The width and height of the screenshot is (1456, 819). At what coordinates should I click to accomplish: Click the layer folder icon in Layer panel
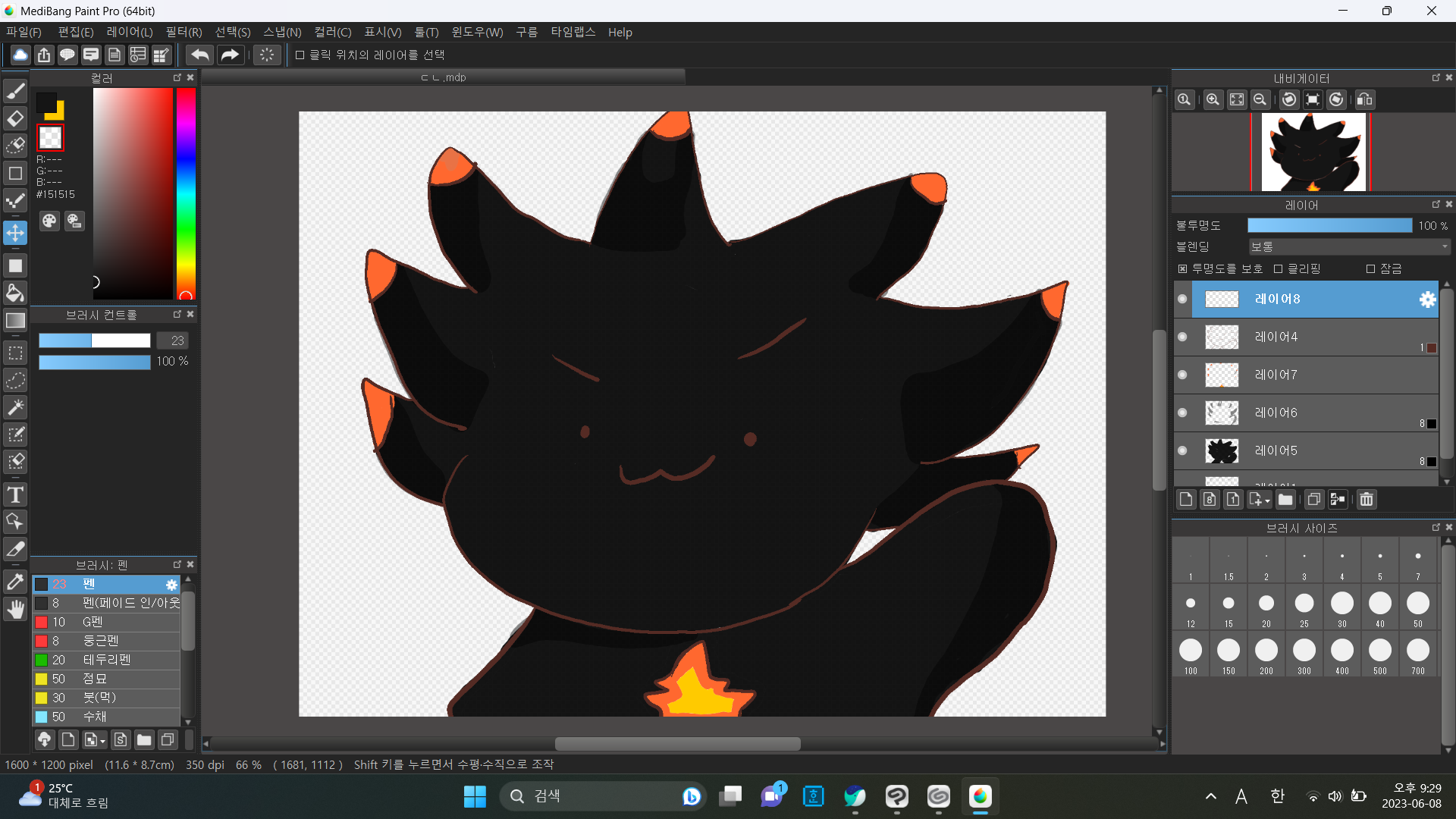[x=1285, y=499]
